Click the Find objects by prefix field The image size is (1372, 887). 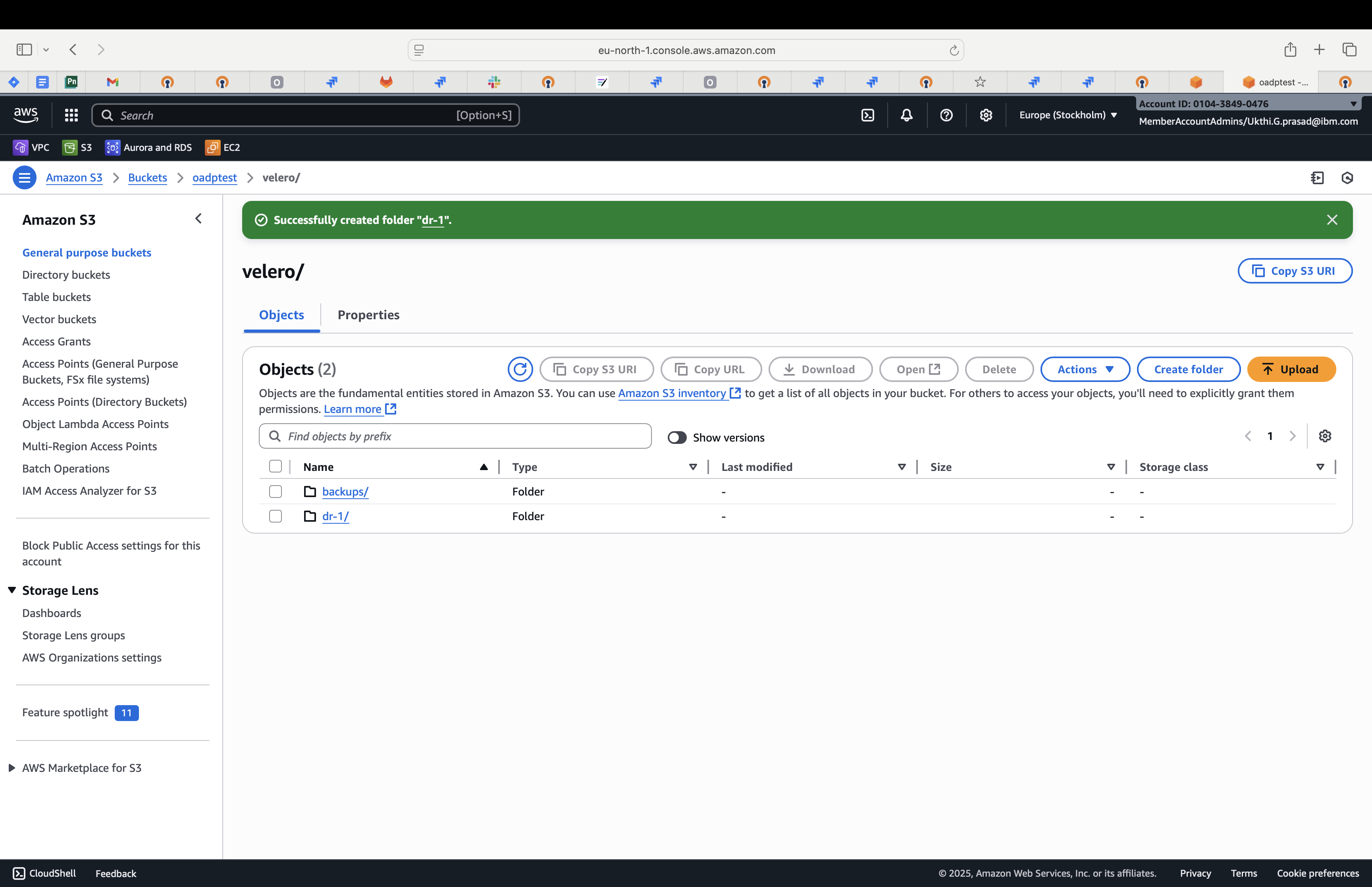[455, 437]
